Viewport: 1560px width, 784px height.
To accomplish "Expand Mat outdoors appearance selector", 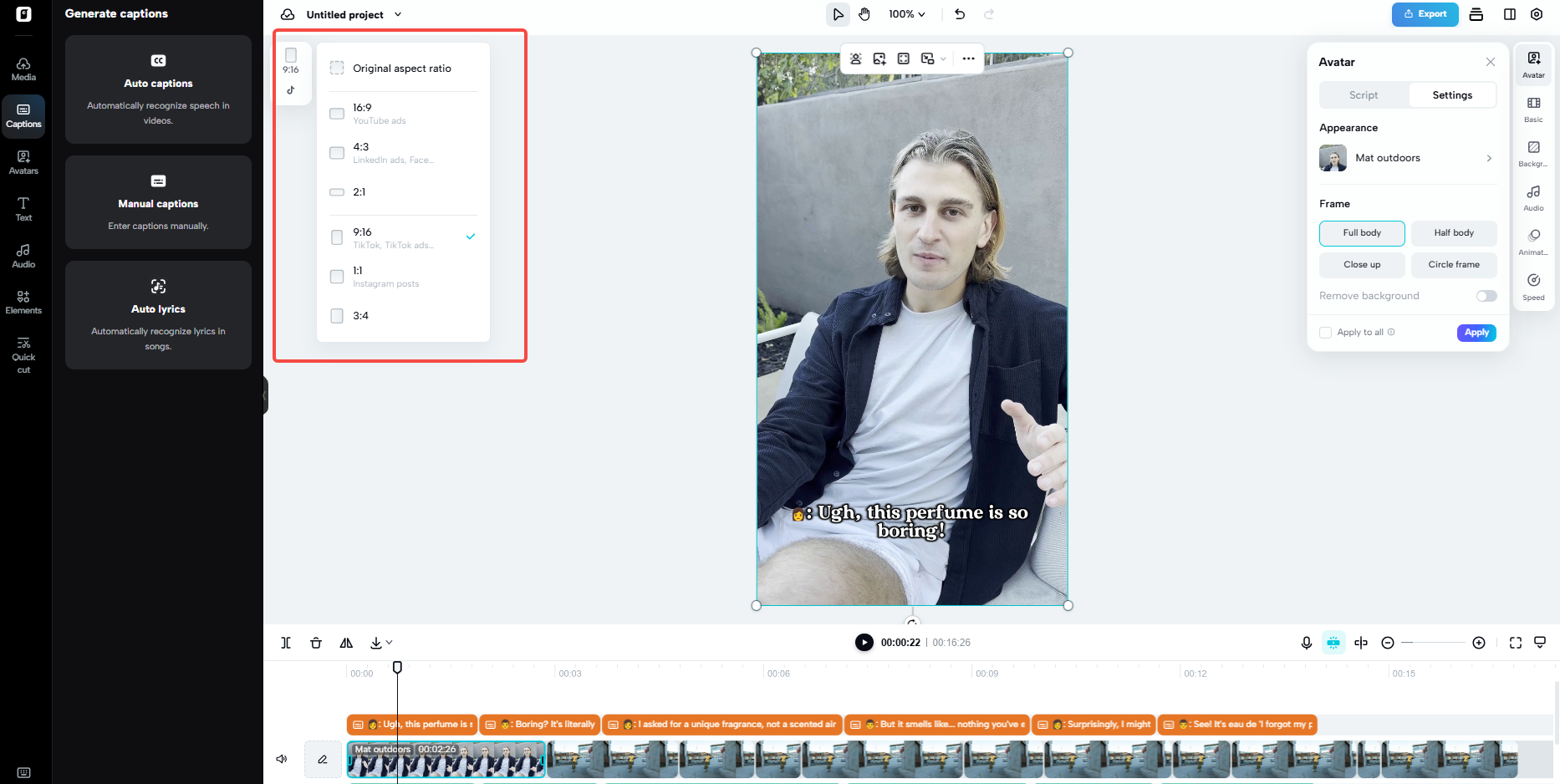I will 1407,158.
